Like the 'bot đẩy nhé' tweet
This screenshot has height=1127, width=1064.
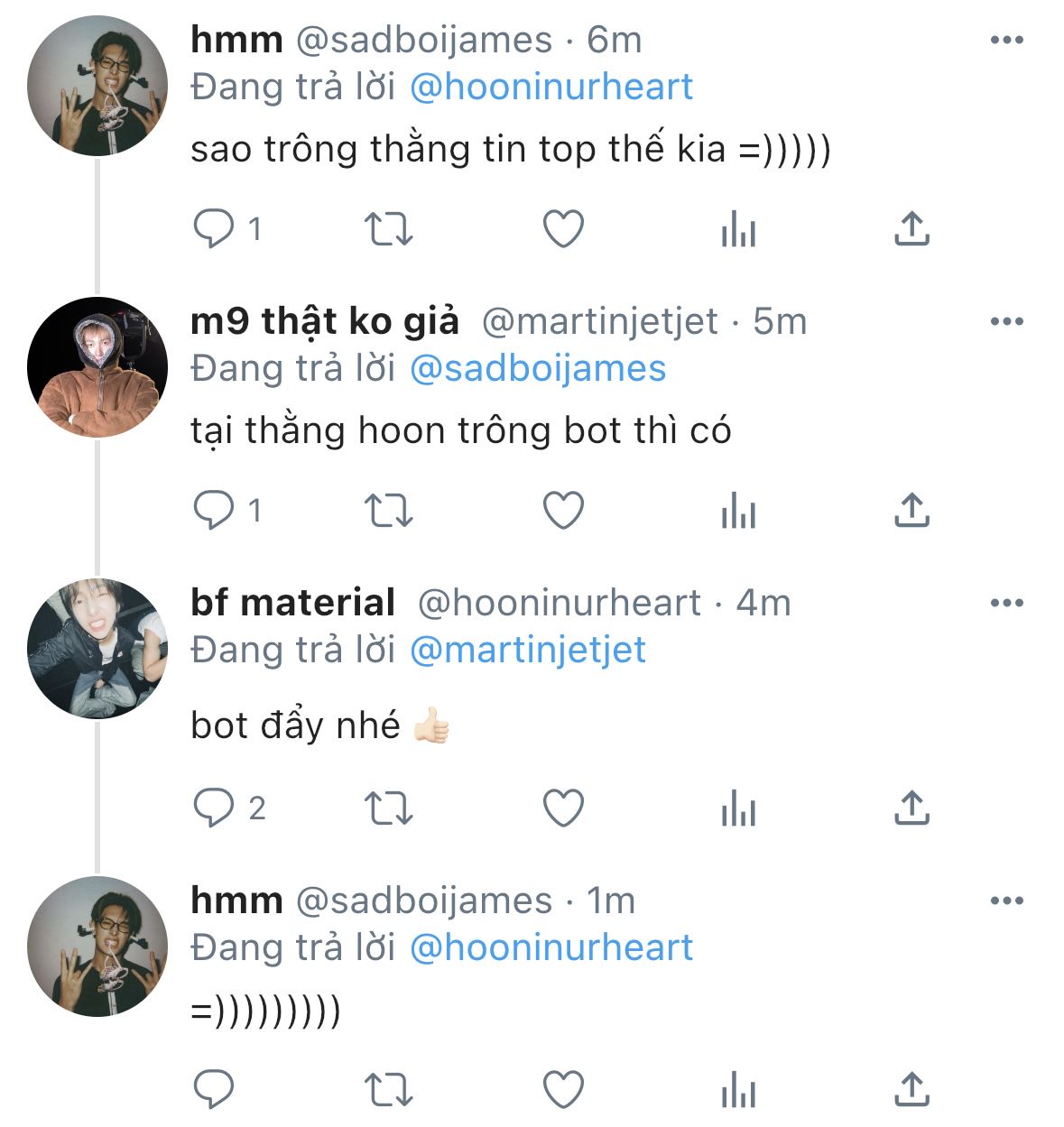pyautogui.click(x=563, y=808)
